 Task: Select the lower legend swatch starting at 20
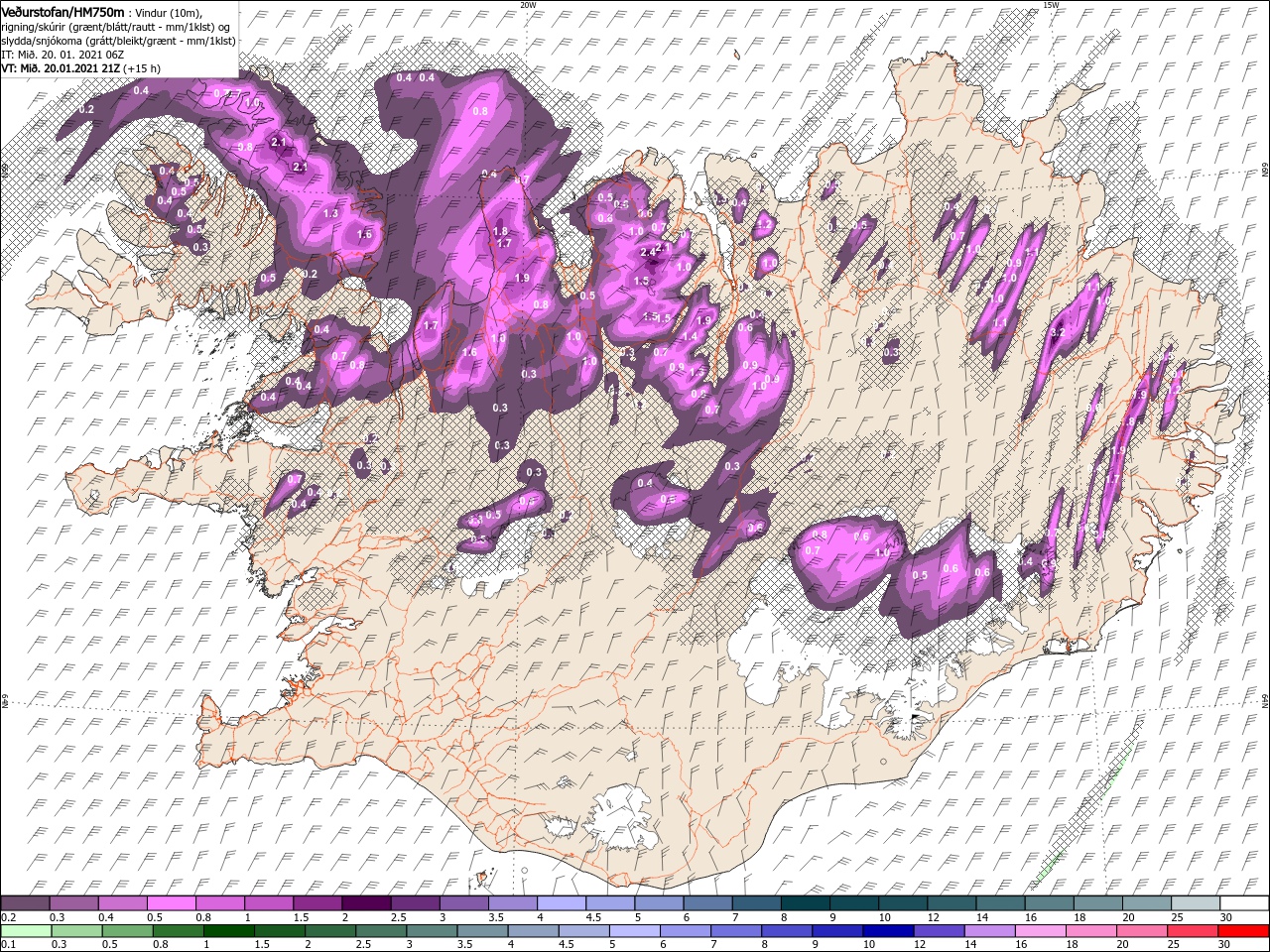coord(1140,931)
